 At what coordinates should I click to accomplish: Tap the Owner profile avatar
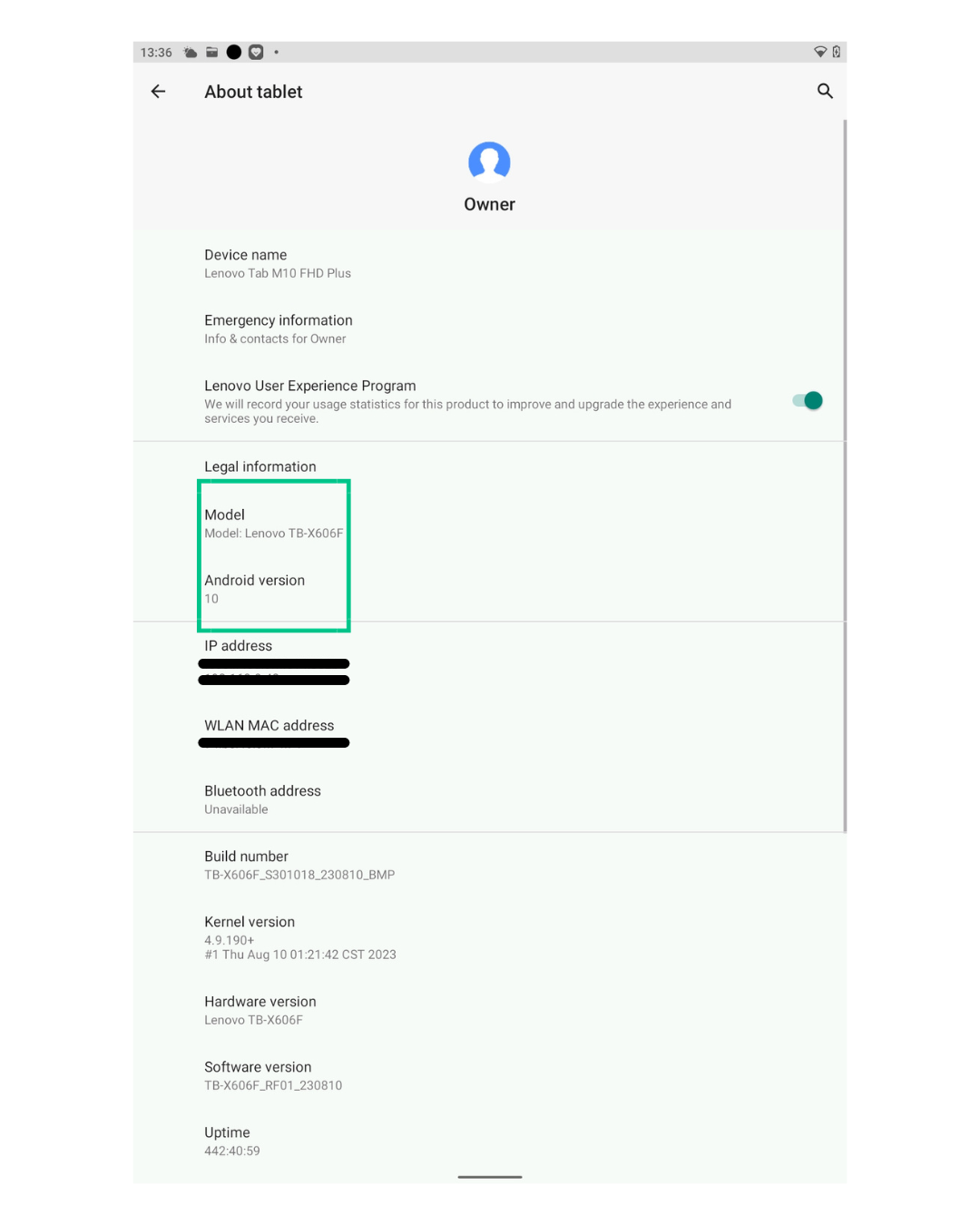489,162
